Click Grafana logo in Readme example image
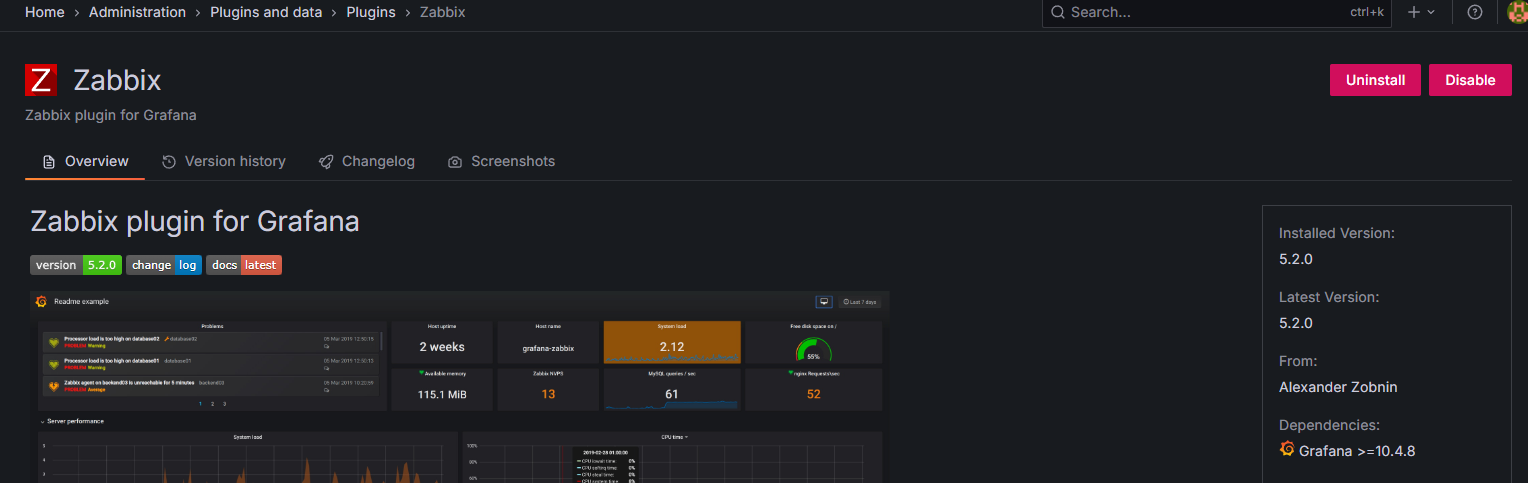 (x=42, y=301)
